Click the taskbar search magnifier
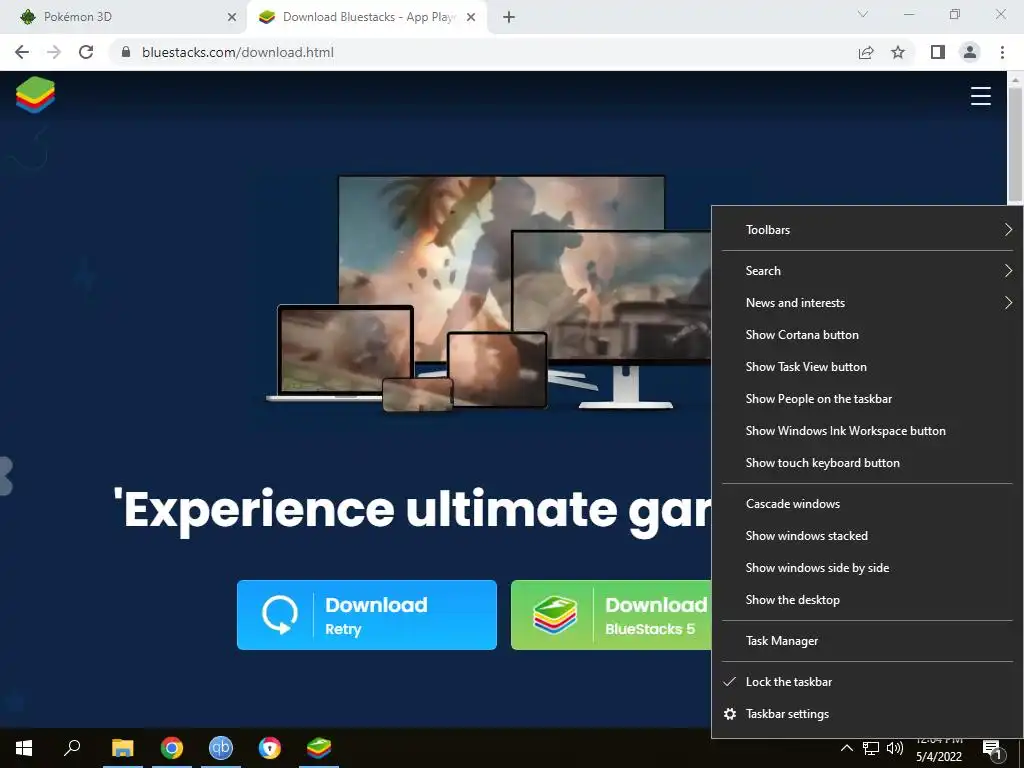 [72, 748]
